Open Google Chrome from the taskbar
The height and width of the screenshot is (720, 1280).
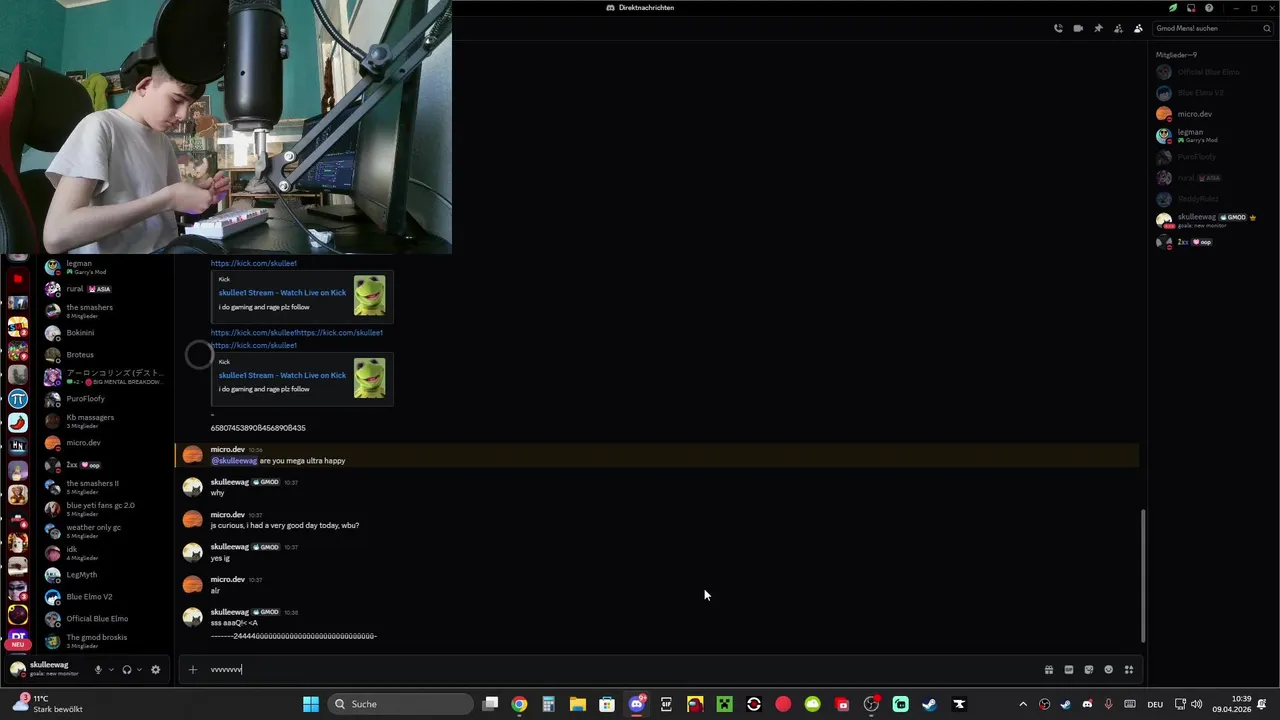click(x=519, y=704)
